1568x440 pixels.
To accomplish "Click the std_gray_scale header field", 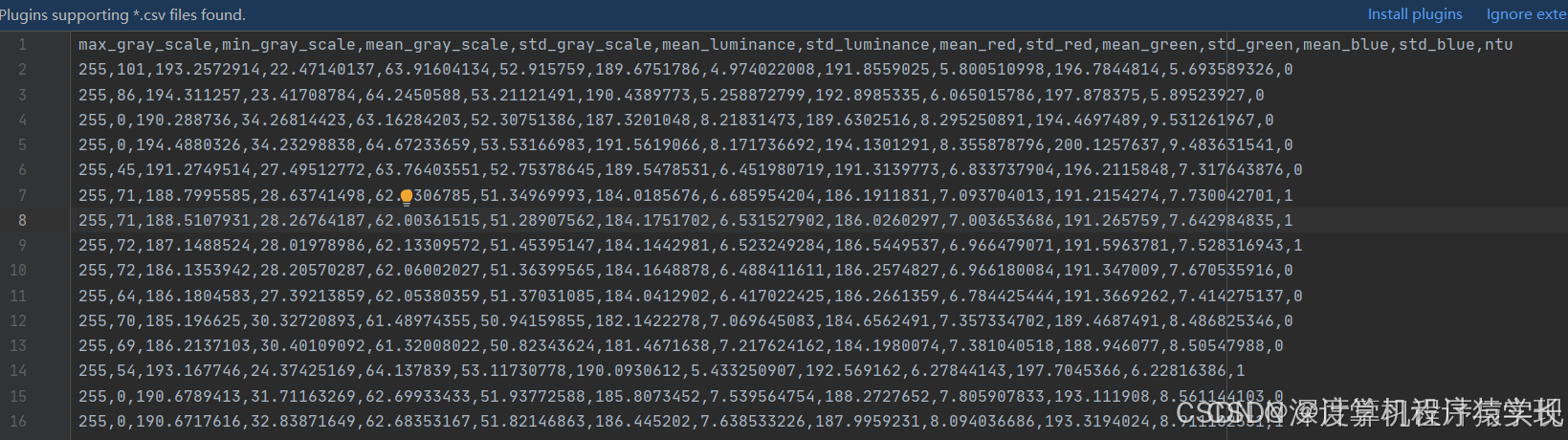I will (585, 45).
